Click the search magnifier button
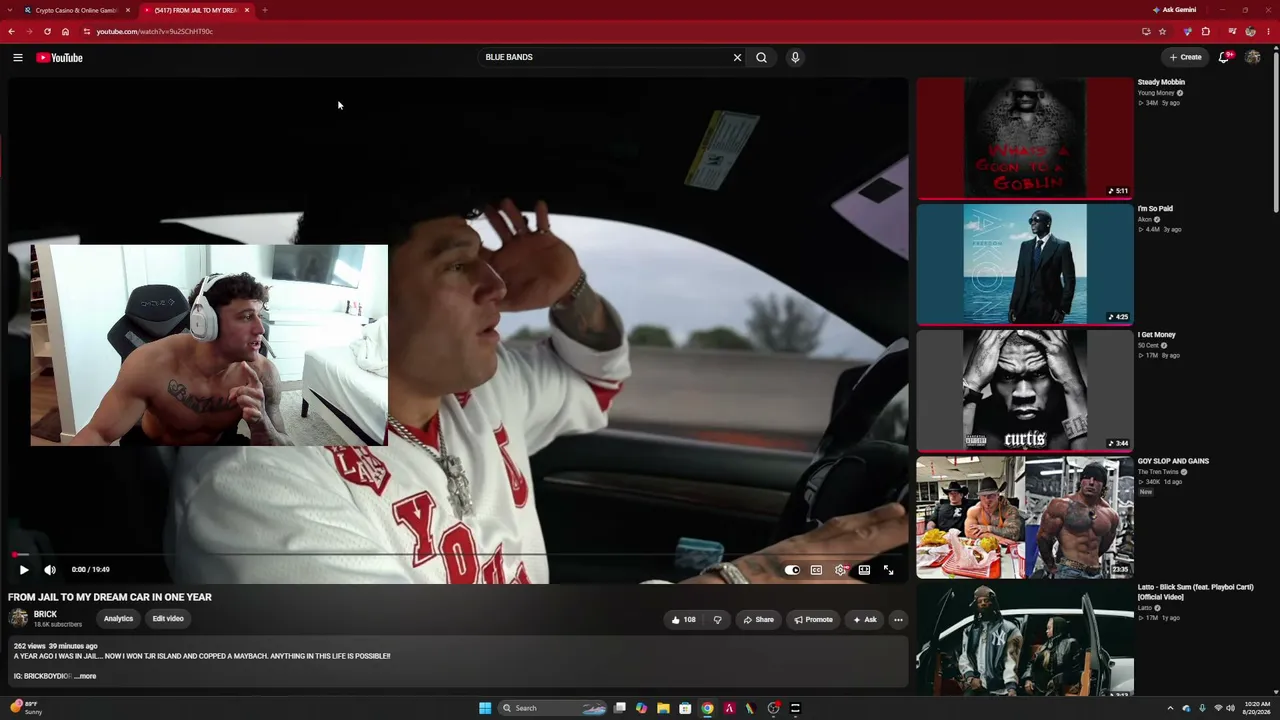This screenshot has height=720, width=1280. [x=761, y=58]
